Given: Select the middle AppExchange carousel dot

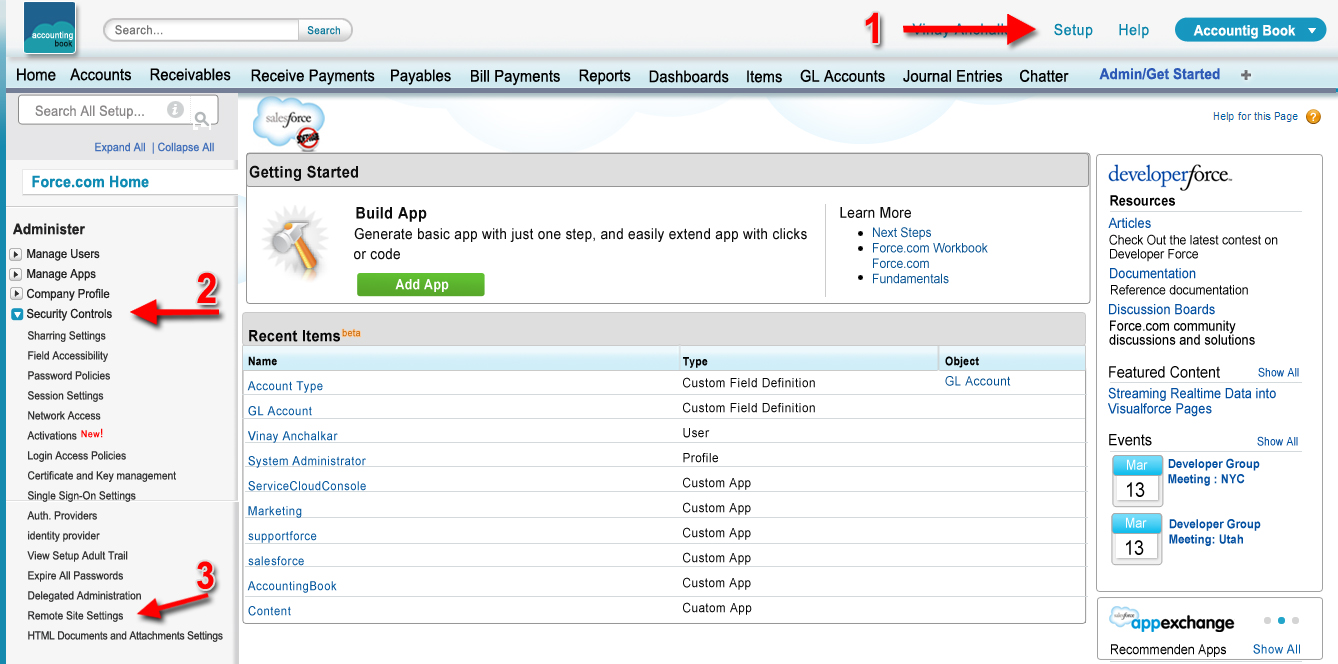Looking at the screenshot, I should tap(1281, 621).
